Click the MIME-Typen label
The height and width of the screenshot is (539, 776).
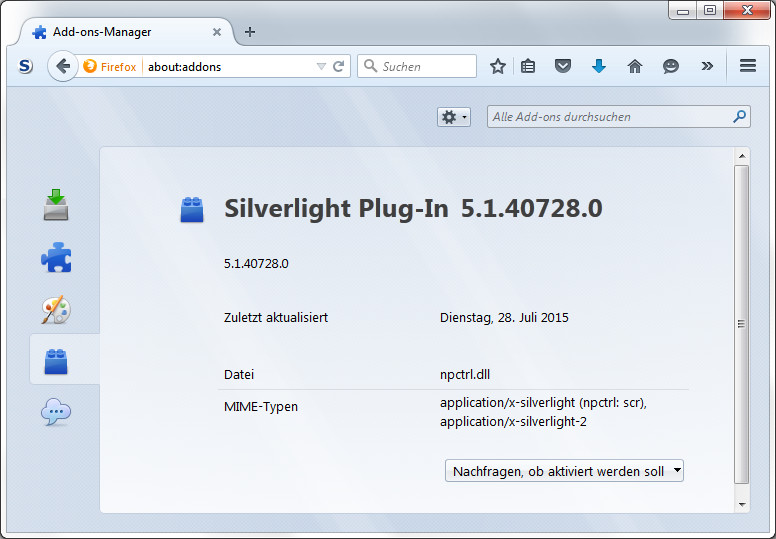click(x=261, y=407)
